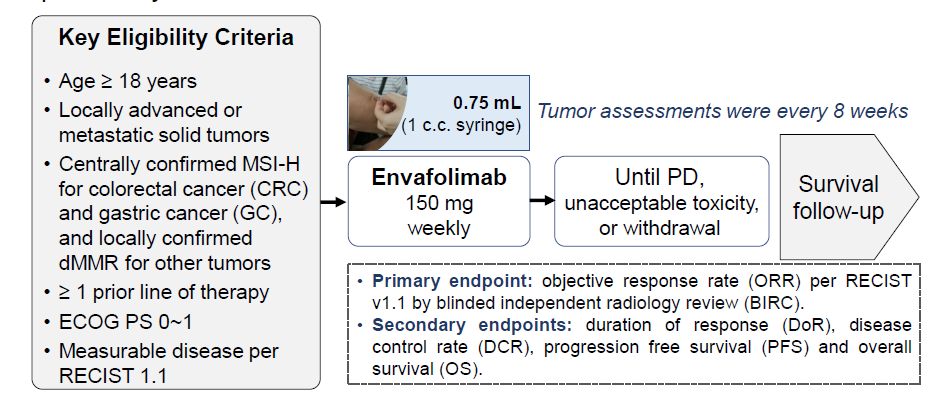This screenshot has height=399, width=941.
Task: Click the injection syringe photo thumbnail
Action: tap(377, 113)
